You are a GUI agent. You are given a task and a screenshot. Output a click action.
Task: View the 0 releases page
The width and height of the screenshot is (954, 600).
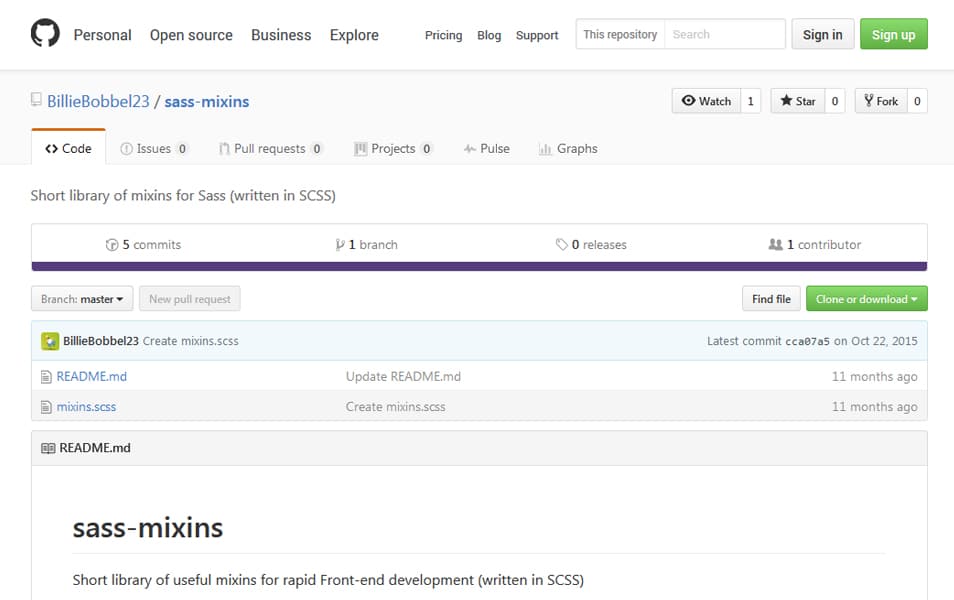pyautogui.click(x=591, y=245)
